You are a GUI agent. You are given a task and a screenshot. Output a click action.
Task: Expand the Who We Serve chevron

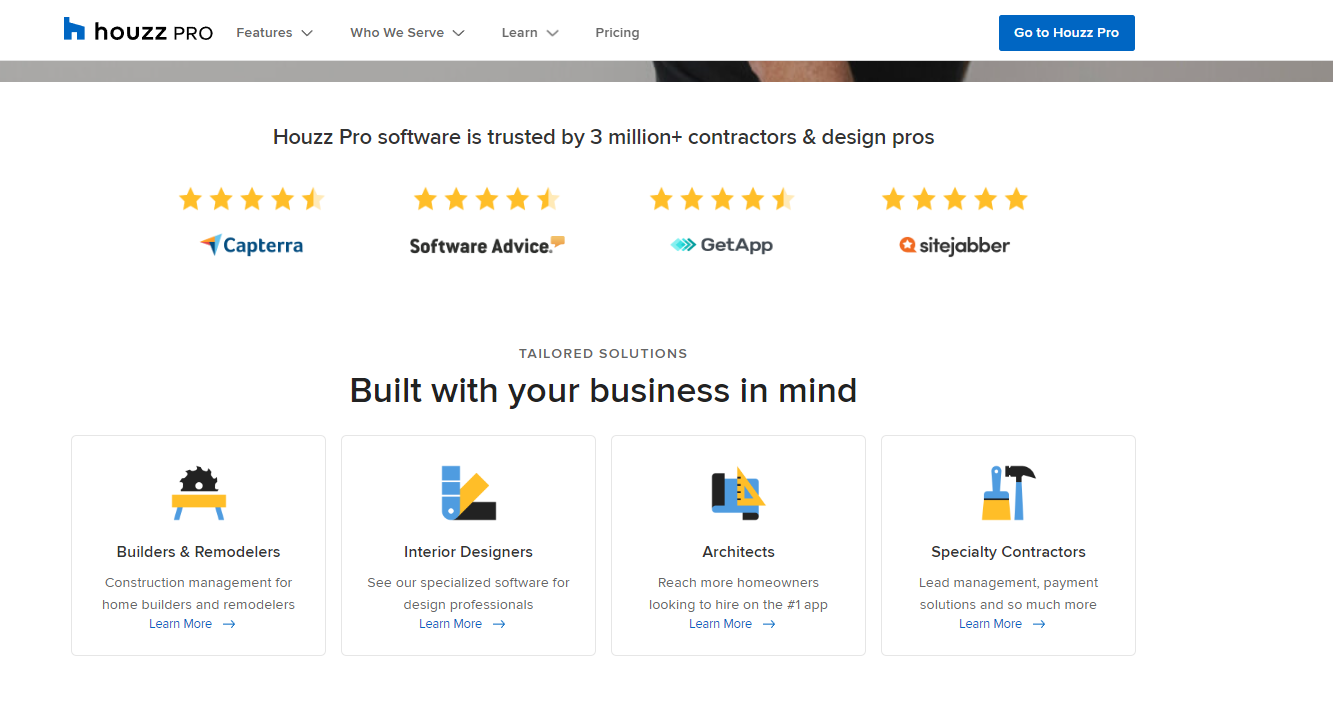[459, 33]
